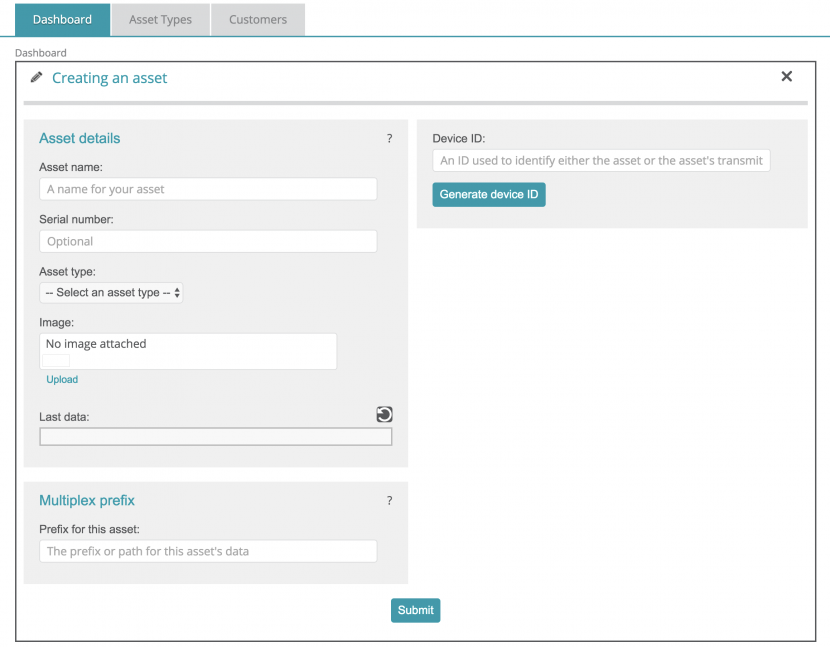Close the Creating an asset dialog
Image resolution: width=830 pixels, height=647 pixels.
click(786, 77)
